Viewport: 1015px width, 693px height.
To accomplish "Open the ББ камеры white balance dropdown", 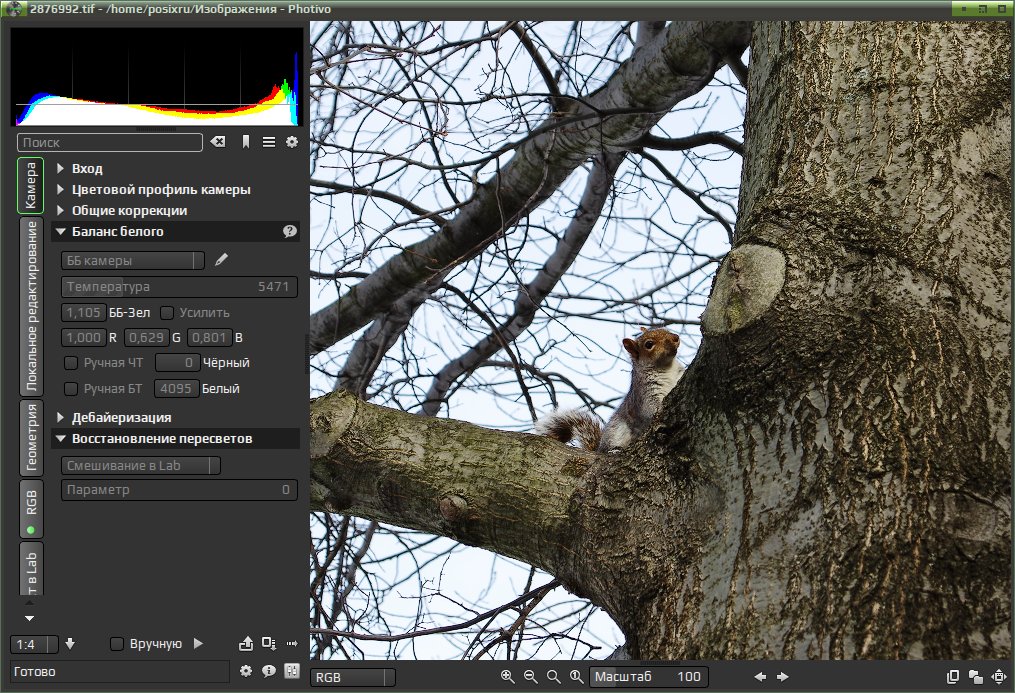I will [133, 260].
